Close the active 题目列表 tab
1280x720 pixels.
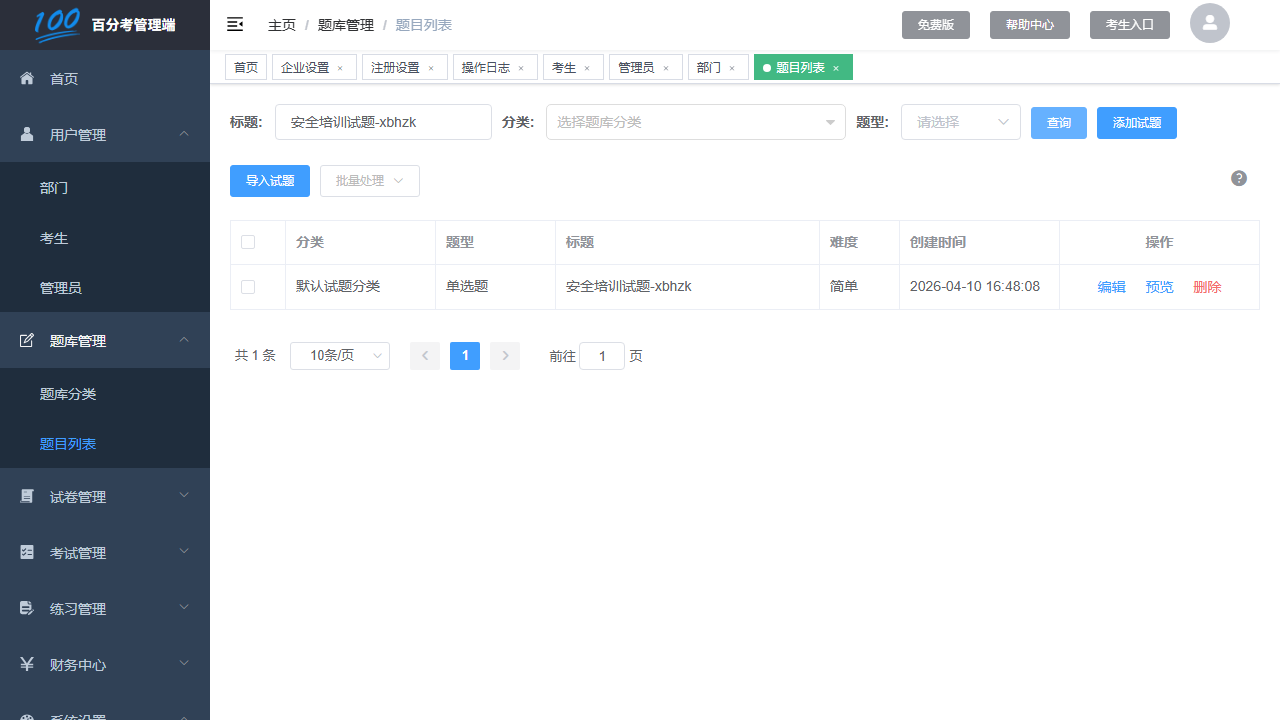836,68
